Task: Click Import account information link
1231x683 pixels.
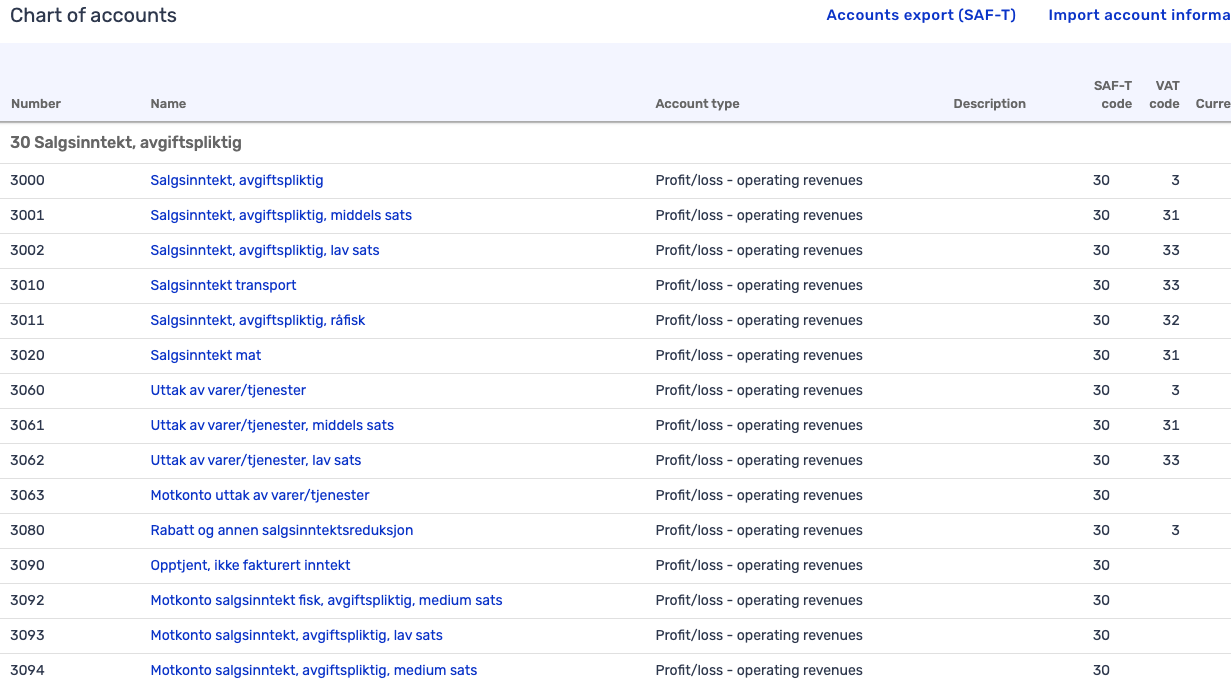Action: (x=1139, y=15)
